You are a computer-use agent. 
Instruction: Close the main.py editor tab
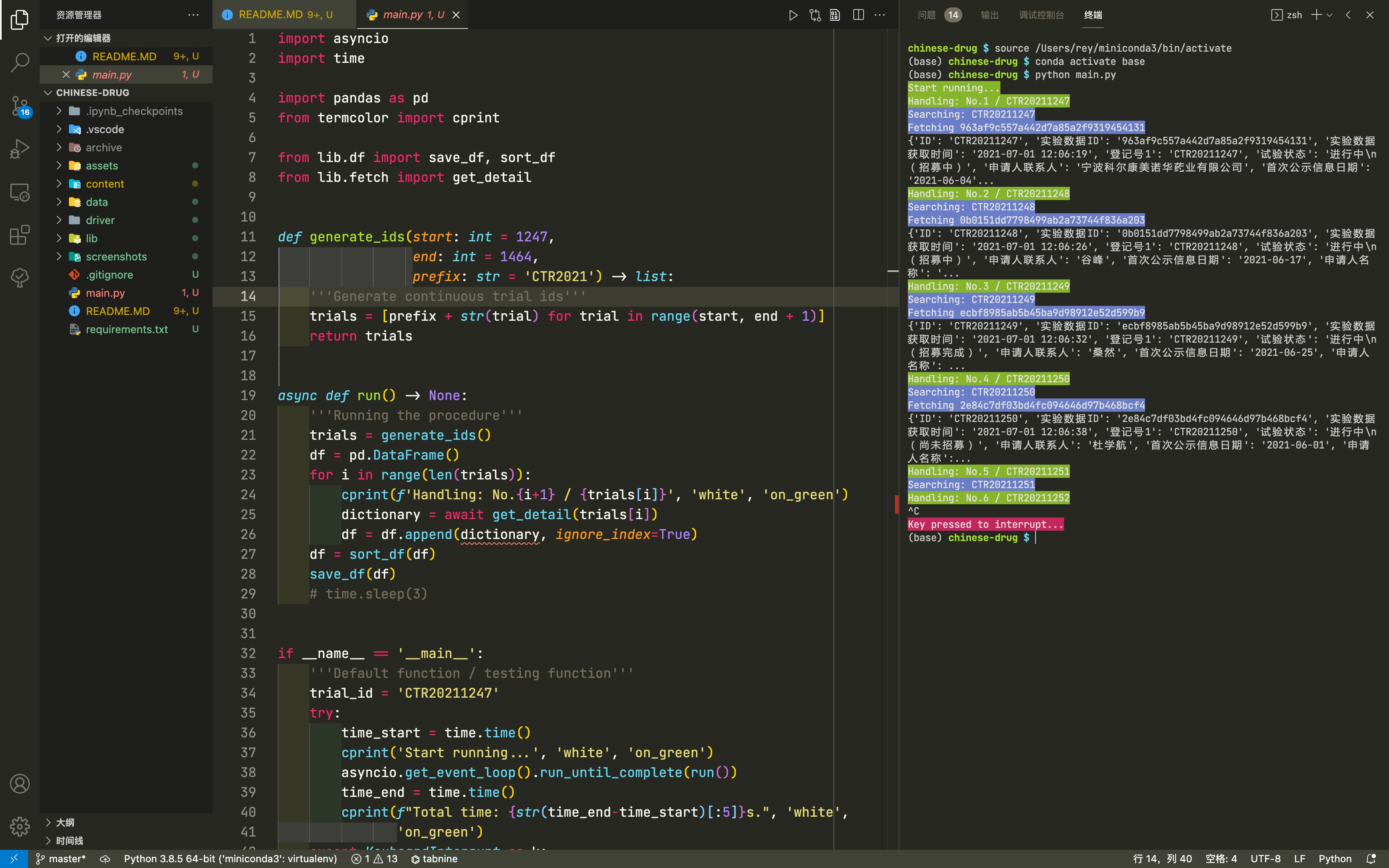456,15
